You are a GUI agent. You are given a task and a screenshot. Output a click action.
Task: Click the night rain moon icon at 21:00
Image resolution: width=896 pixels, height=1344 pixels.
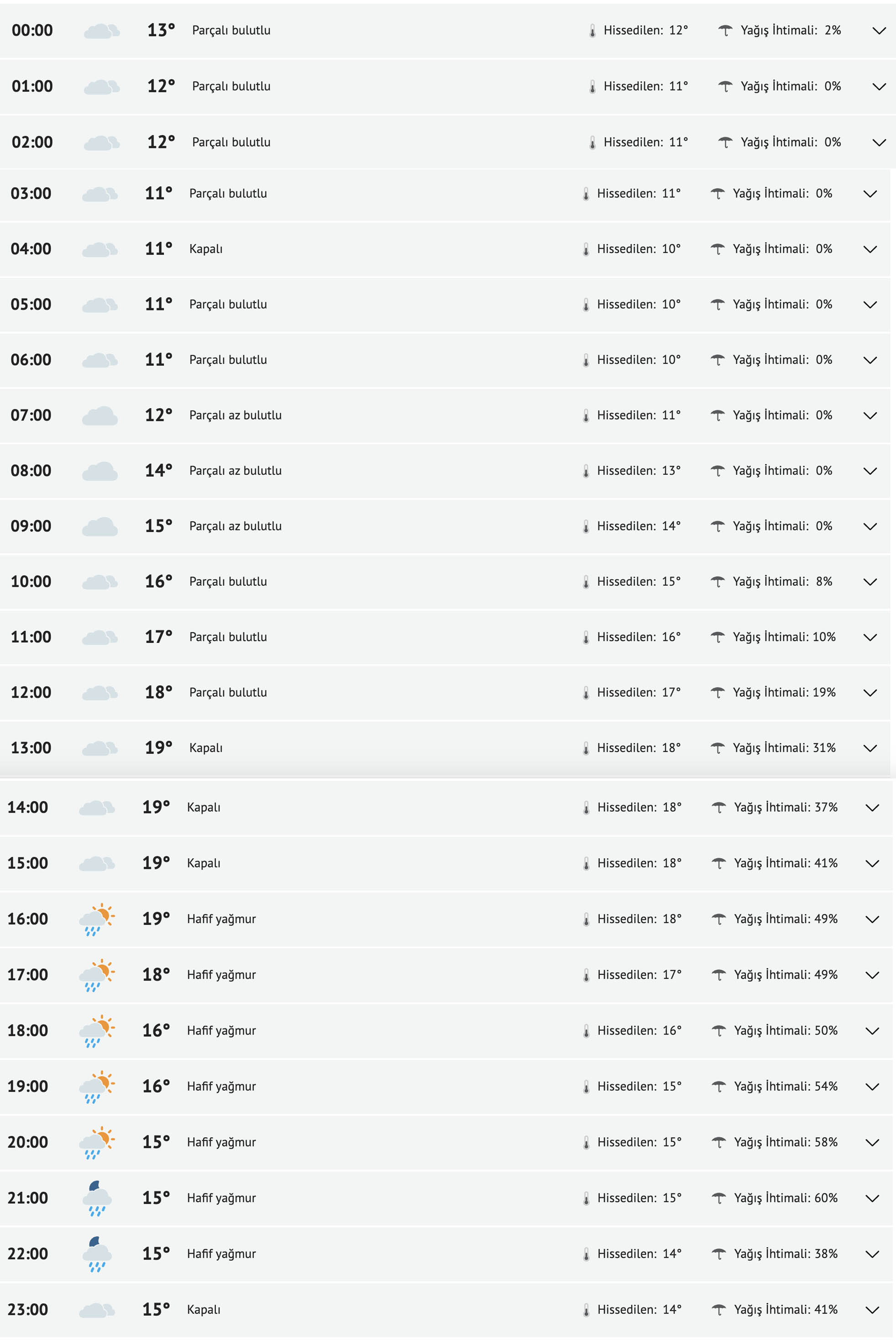click(97, 1198)
